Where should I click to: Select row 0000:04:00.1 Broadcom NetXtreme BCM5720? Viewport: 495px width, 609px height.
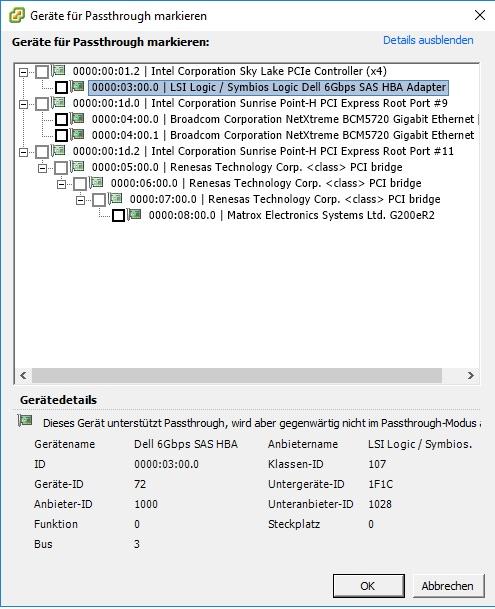point(283,135)
